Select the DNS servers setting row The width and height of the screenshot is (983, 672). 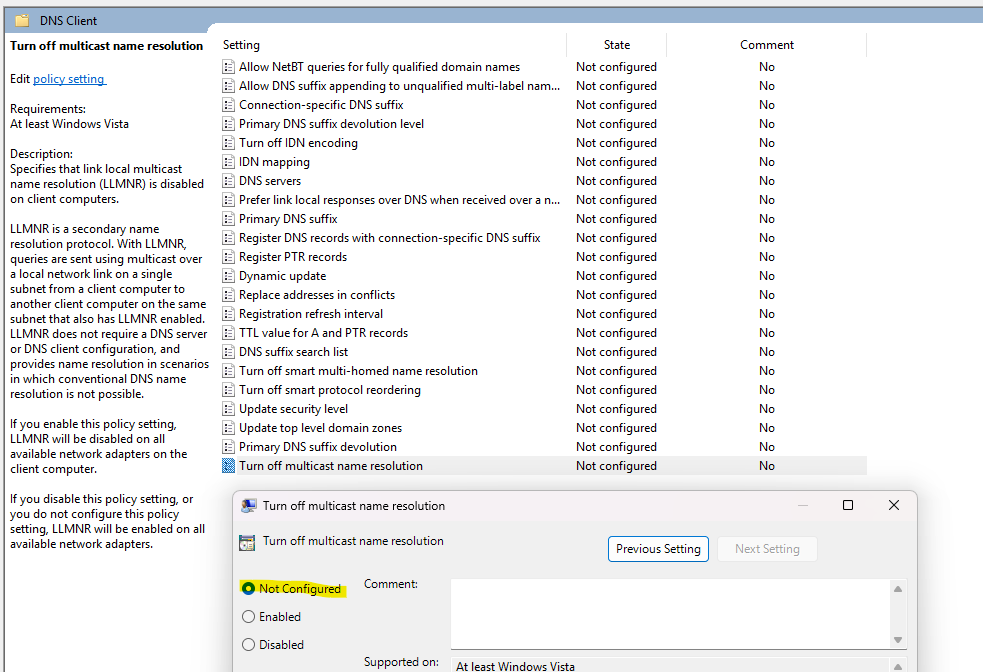point(544,181)
